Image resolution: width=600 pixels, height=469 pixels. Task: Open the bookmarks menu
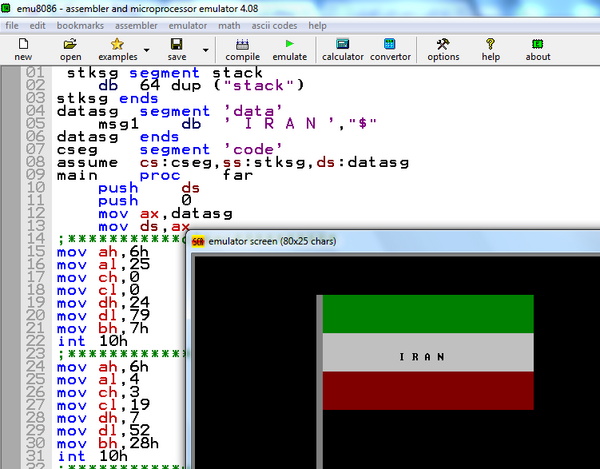point(80,26)
